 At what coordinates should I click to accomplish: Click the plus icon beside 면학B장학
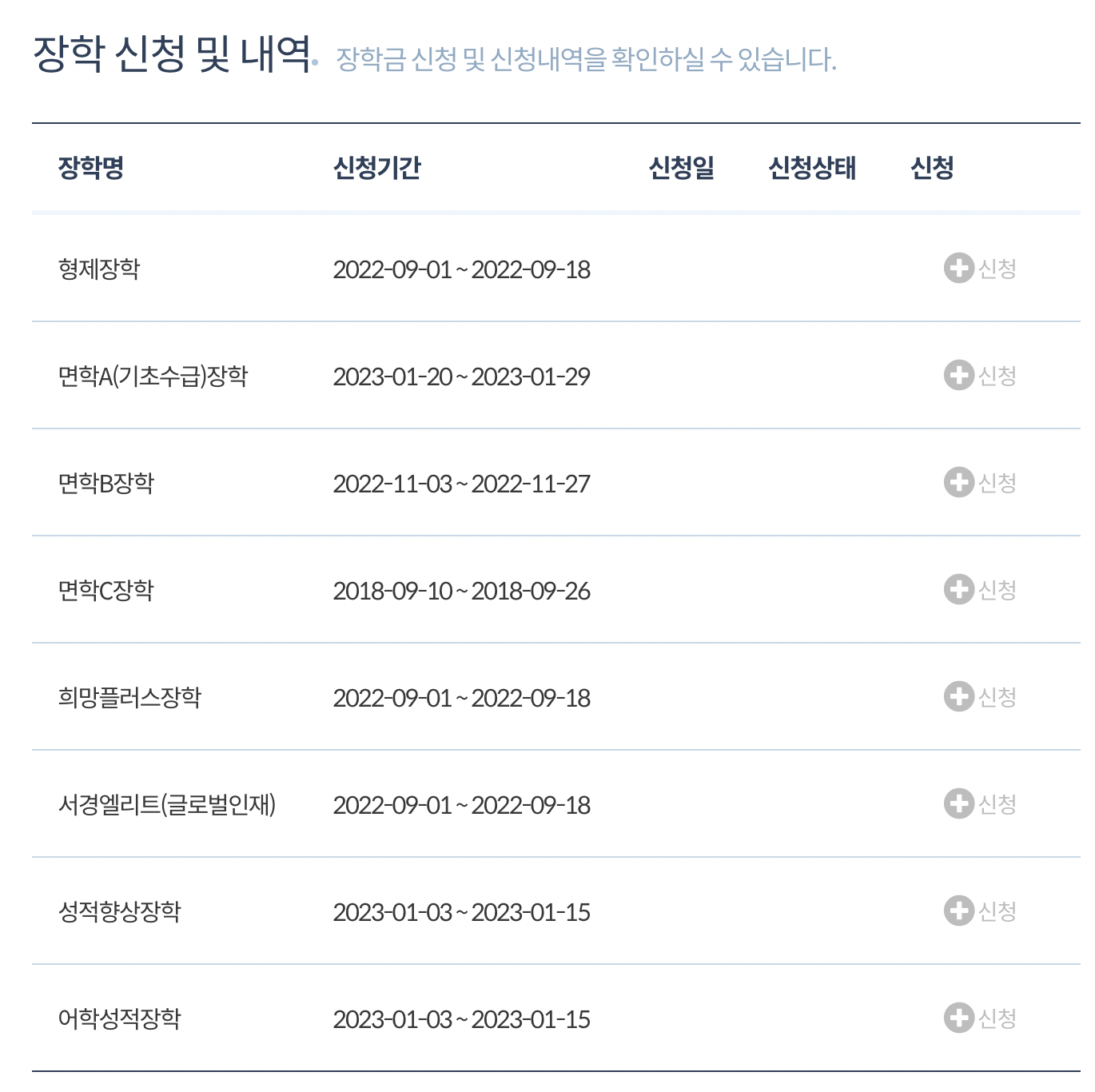pos(958,483)
